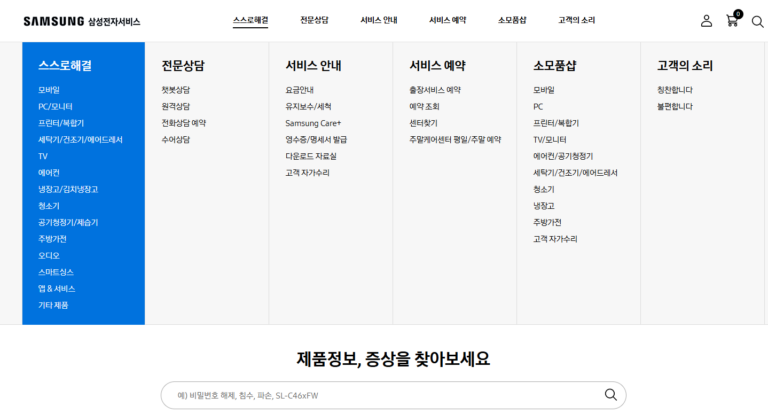The height and width of the screenshot is (414, 768).
Task: Click the 서비스 안내 column heading
Action: (x=313, y=65)
